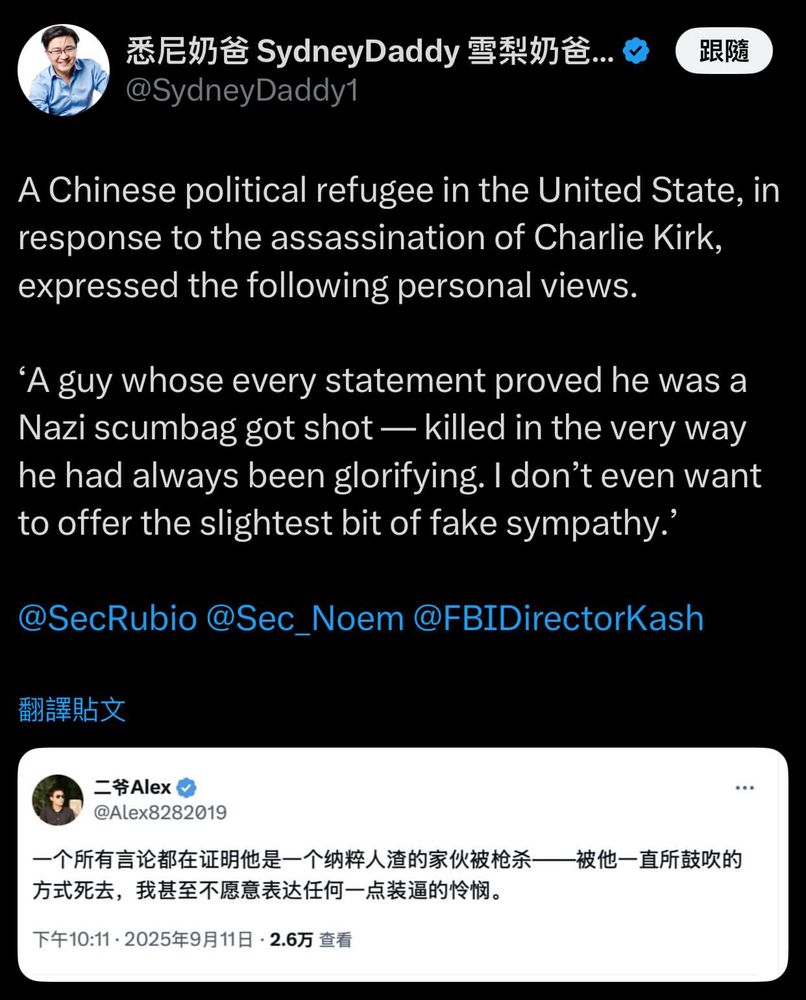The image size is (806, 1000).
Task: Follow SydneyDaddy with the 跟隨 button
Action: [724, 51]
